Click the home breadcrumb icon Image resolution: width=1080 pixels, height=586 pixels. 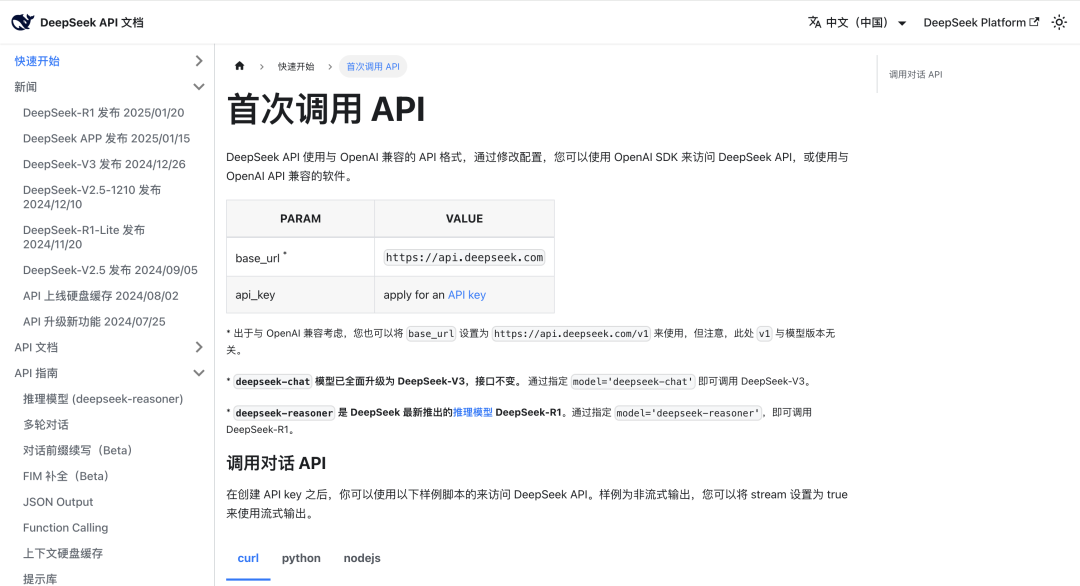pos(240,66)
